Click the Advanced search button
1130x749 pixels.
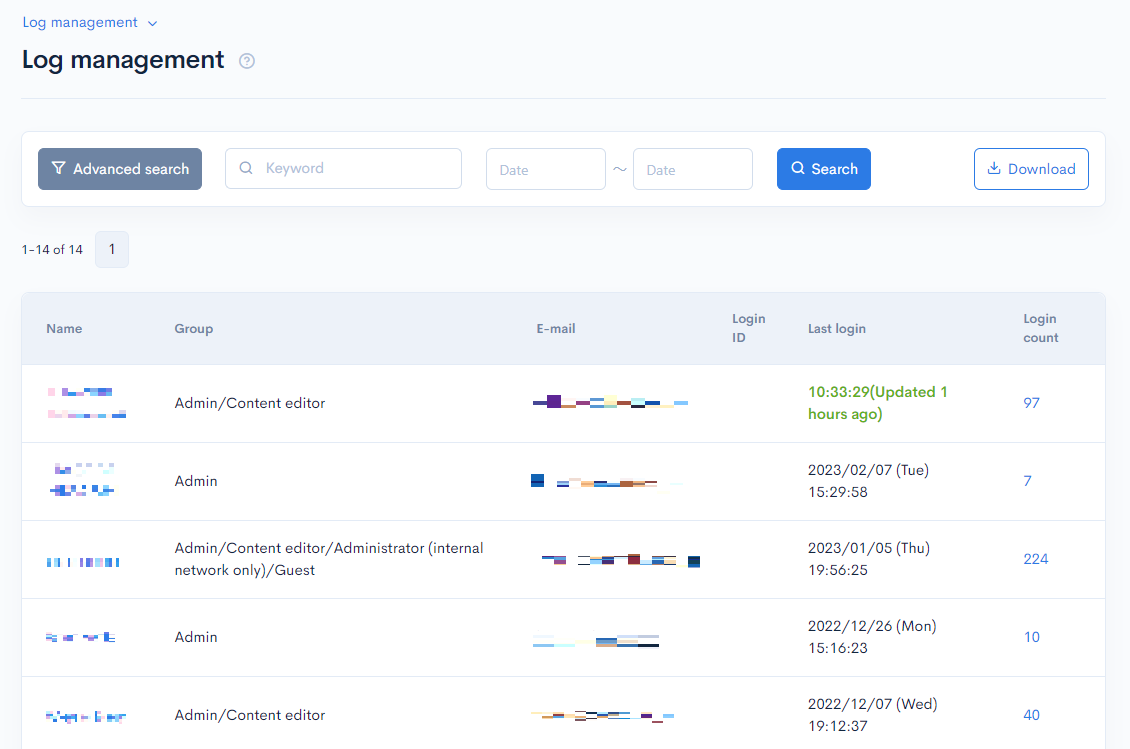119,168
